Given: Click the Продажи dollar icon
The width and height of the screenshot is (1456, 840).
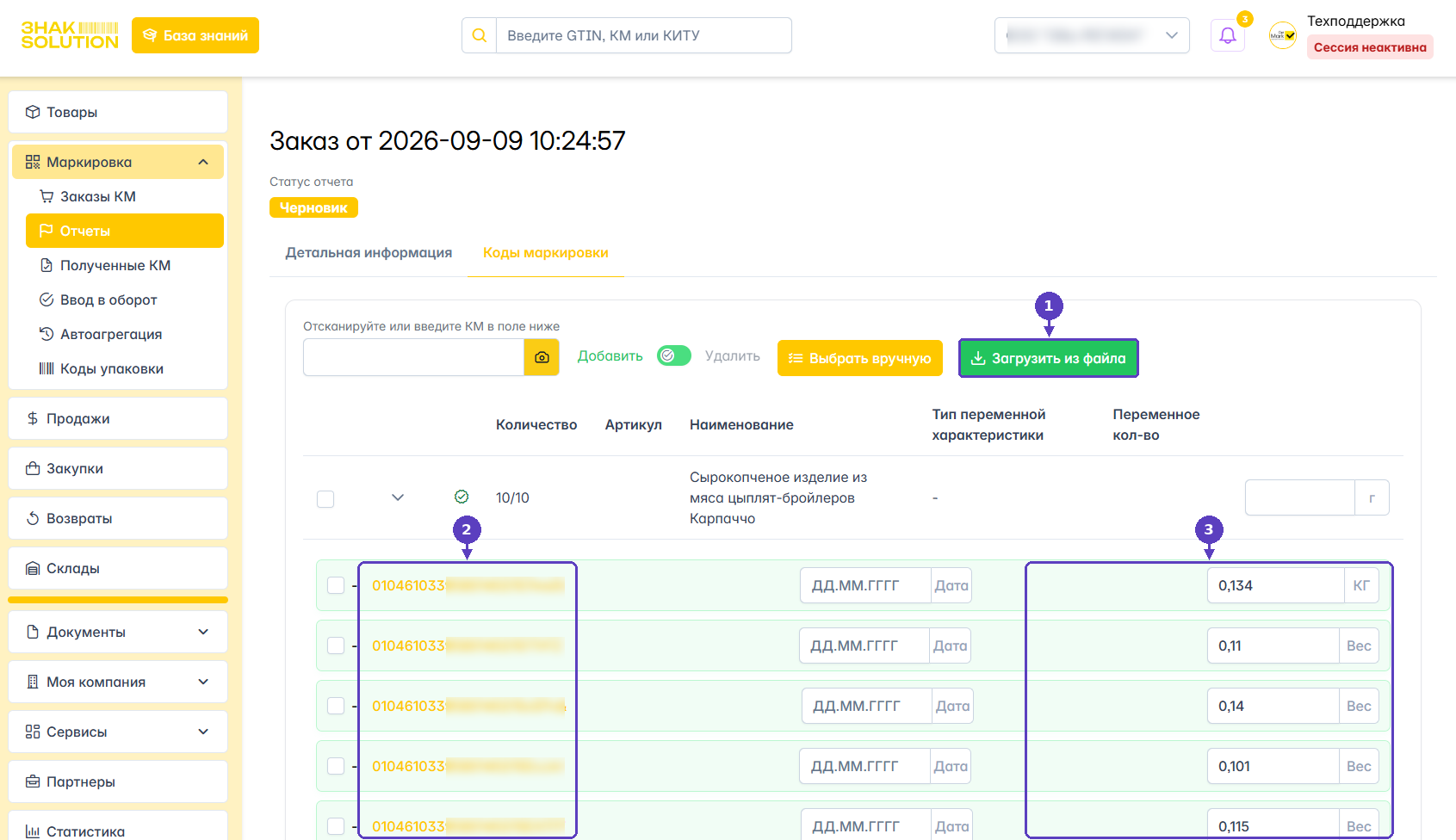Looking at the screenshot, I should tap(33, 418).
